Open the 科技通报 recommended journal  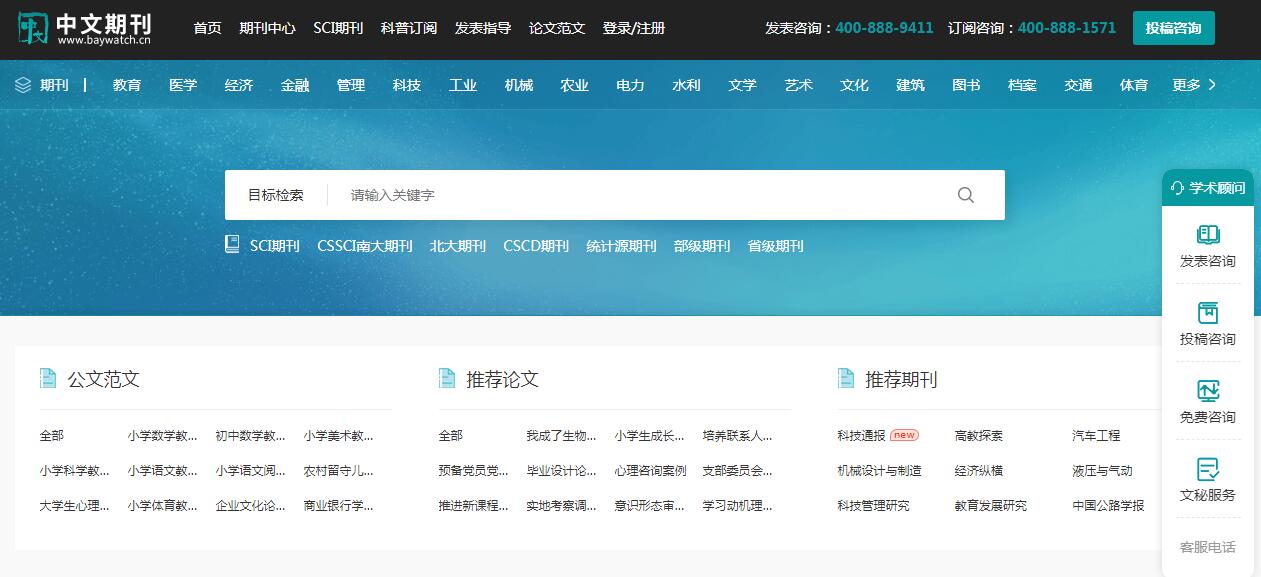861,435
